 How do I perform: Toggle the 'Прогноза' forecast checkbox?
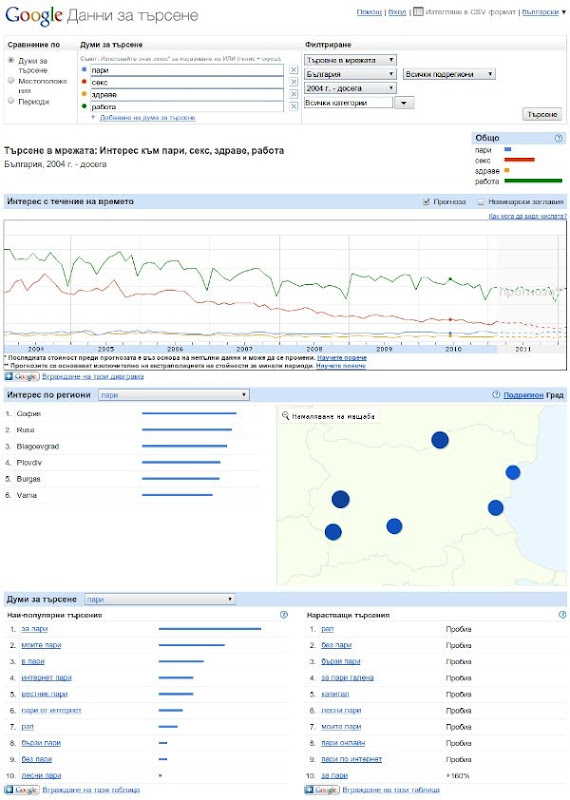[426, 202]
